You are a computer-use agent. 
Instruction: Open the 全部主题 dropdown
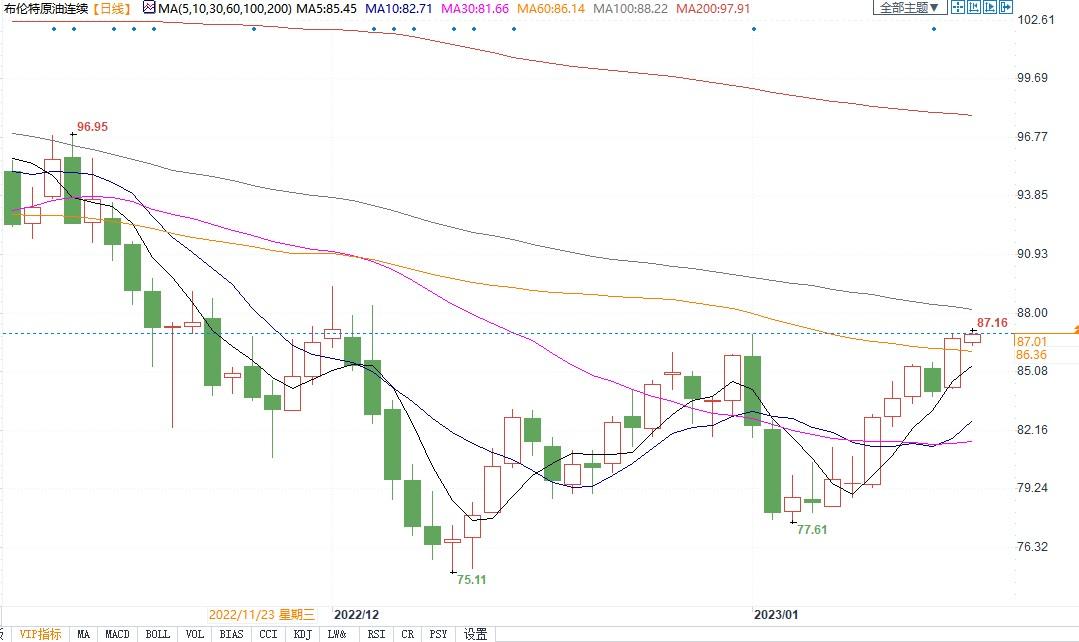coord(909,8)
